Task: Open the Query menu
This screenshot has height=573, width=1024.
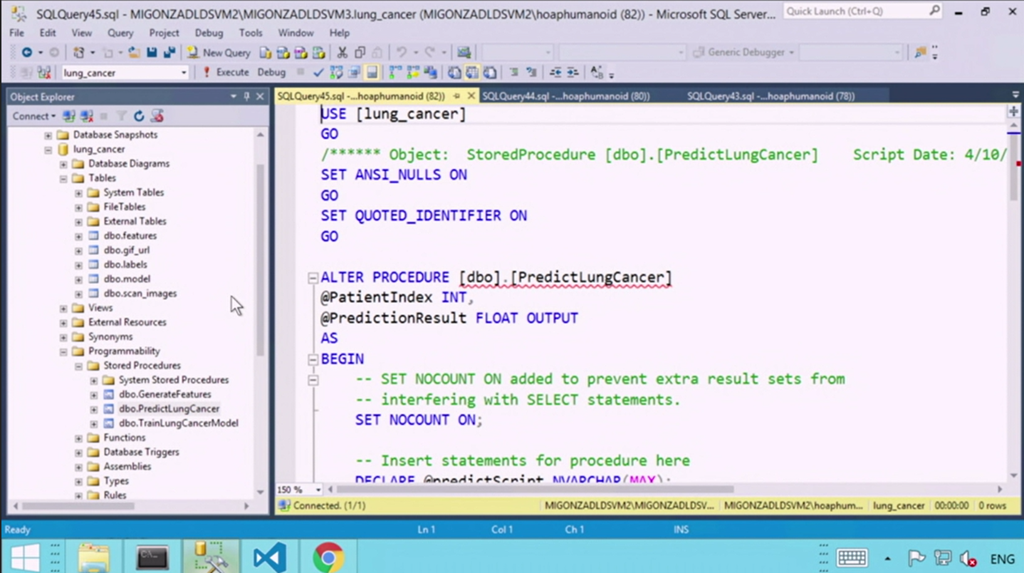Action: [120, 33]
